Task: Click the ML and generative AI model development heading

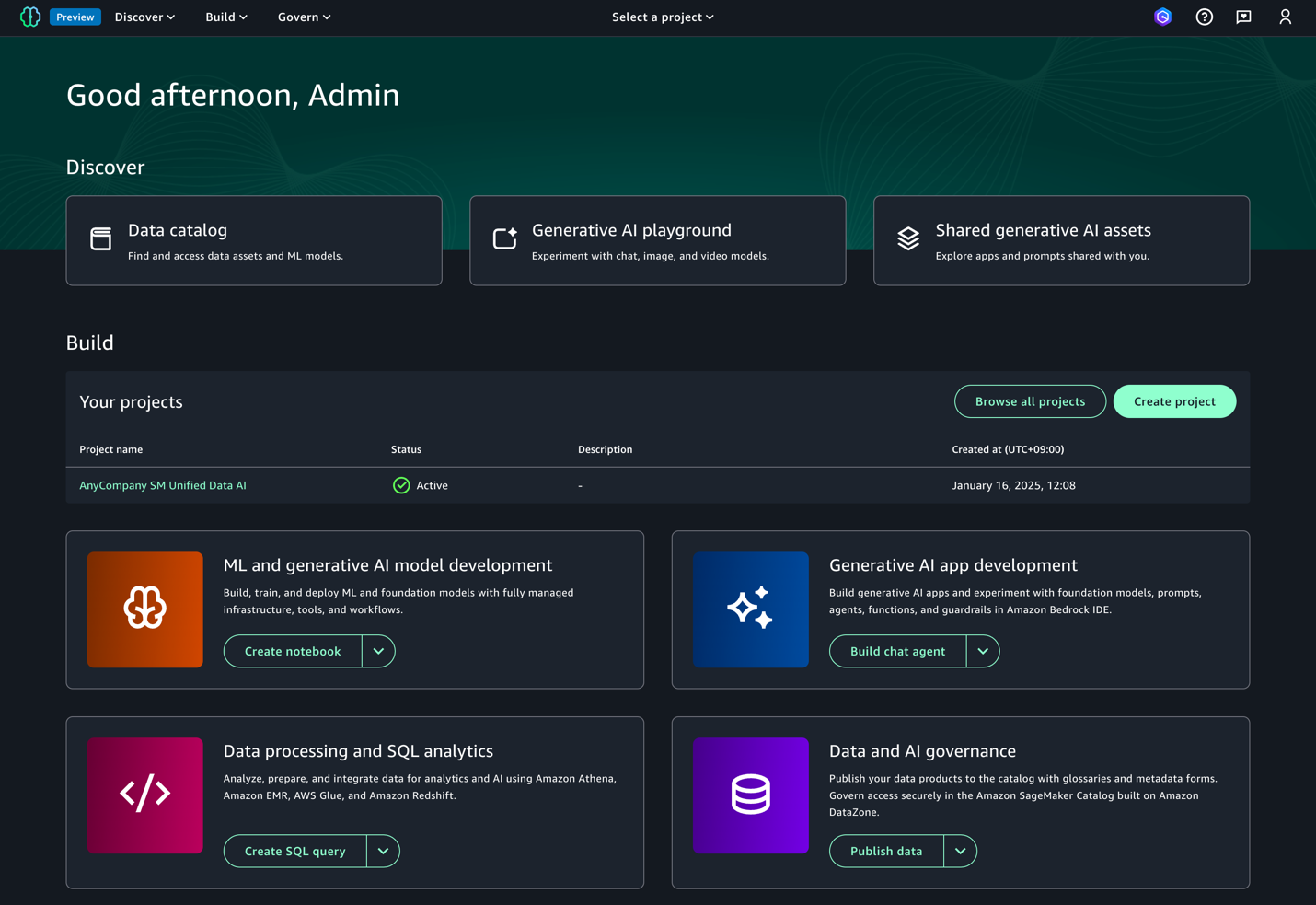Action: coord(388,565)
